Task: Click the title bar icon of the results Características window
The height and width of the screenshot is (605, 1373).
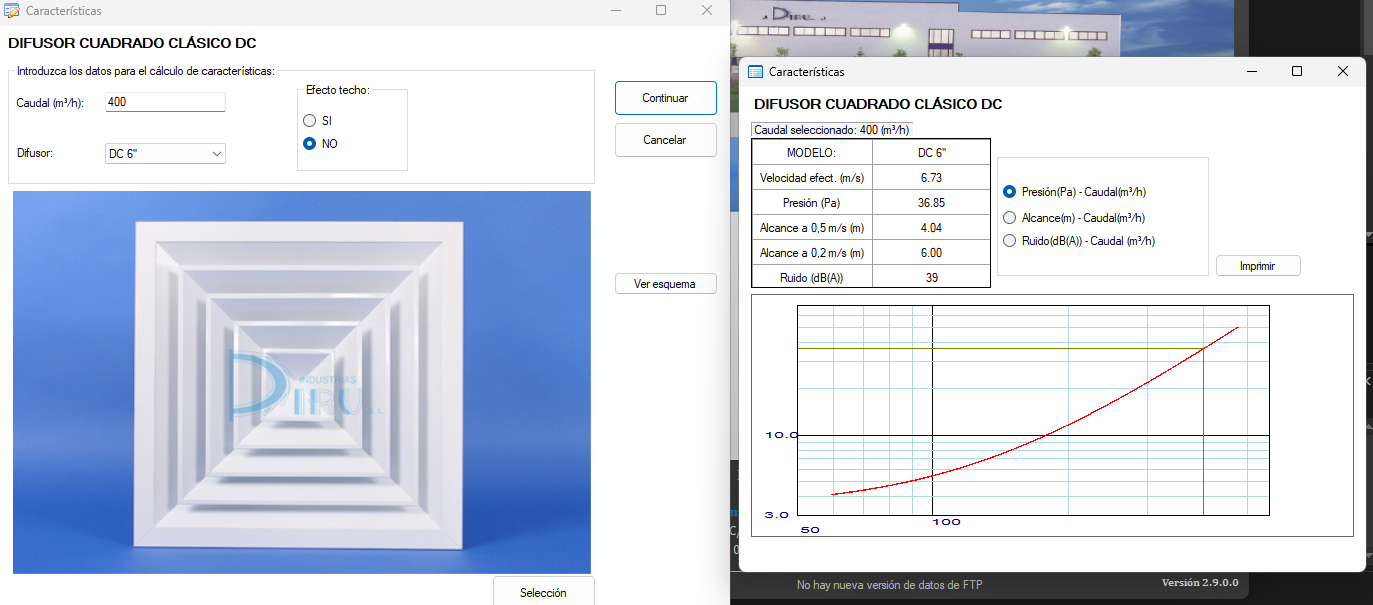Action: [756, 72]
